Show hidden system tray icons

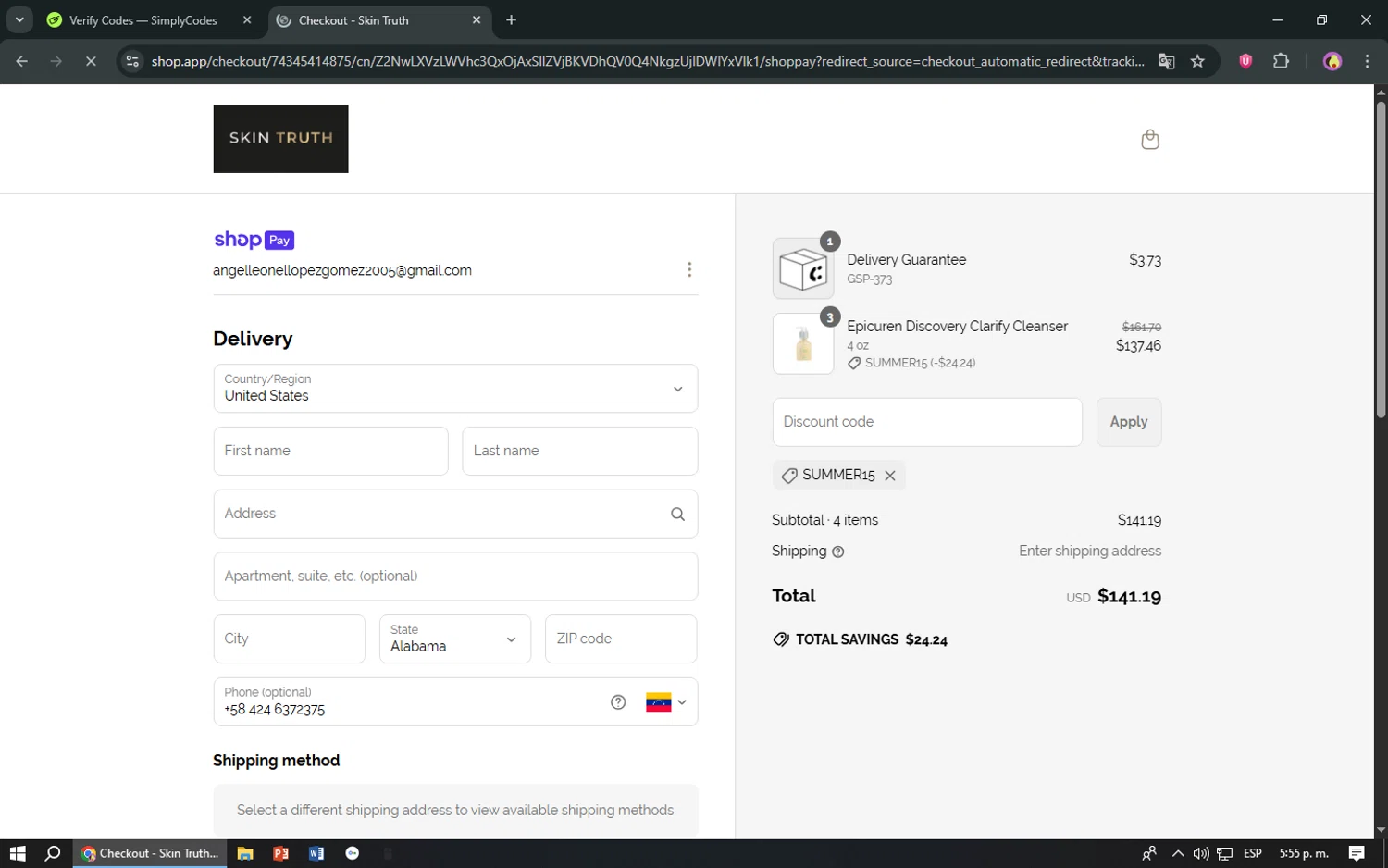click(1177, 853)
